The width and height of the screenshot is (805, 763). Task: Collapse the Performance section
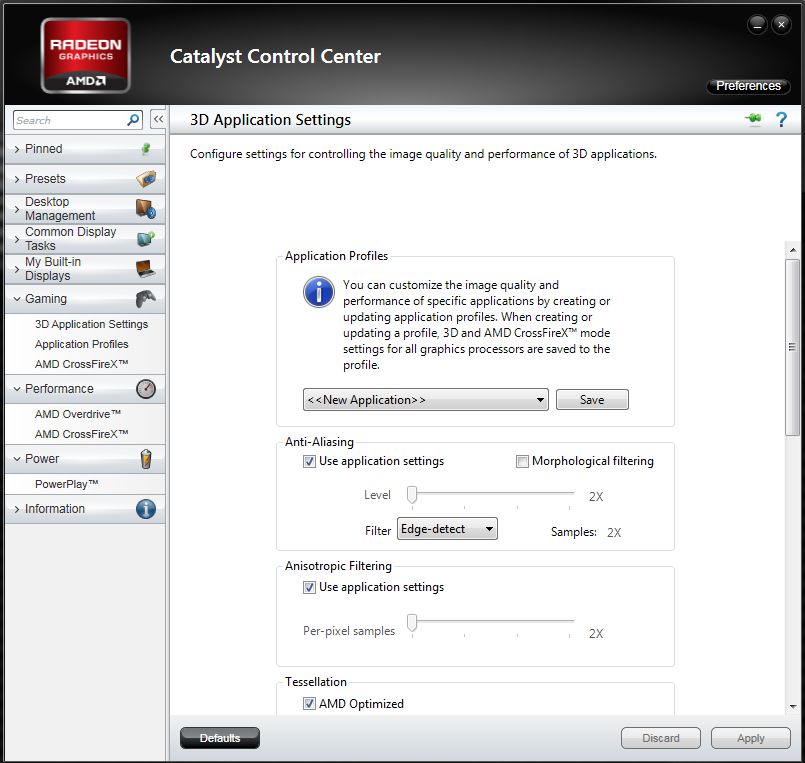click(x=17, y=389)
